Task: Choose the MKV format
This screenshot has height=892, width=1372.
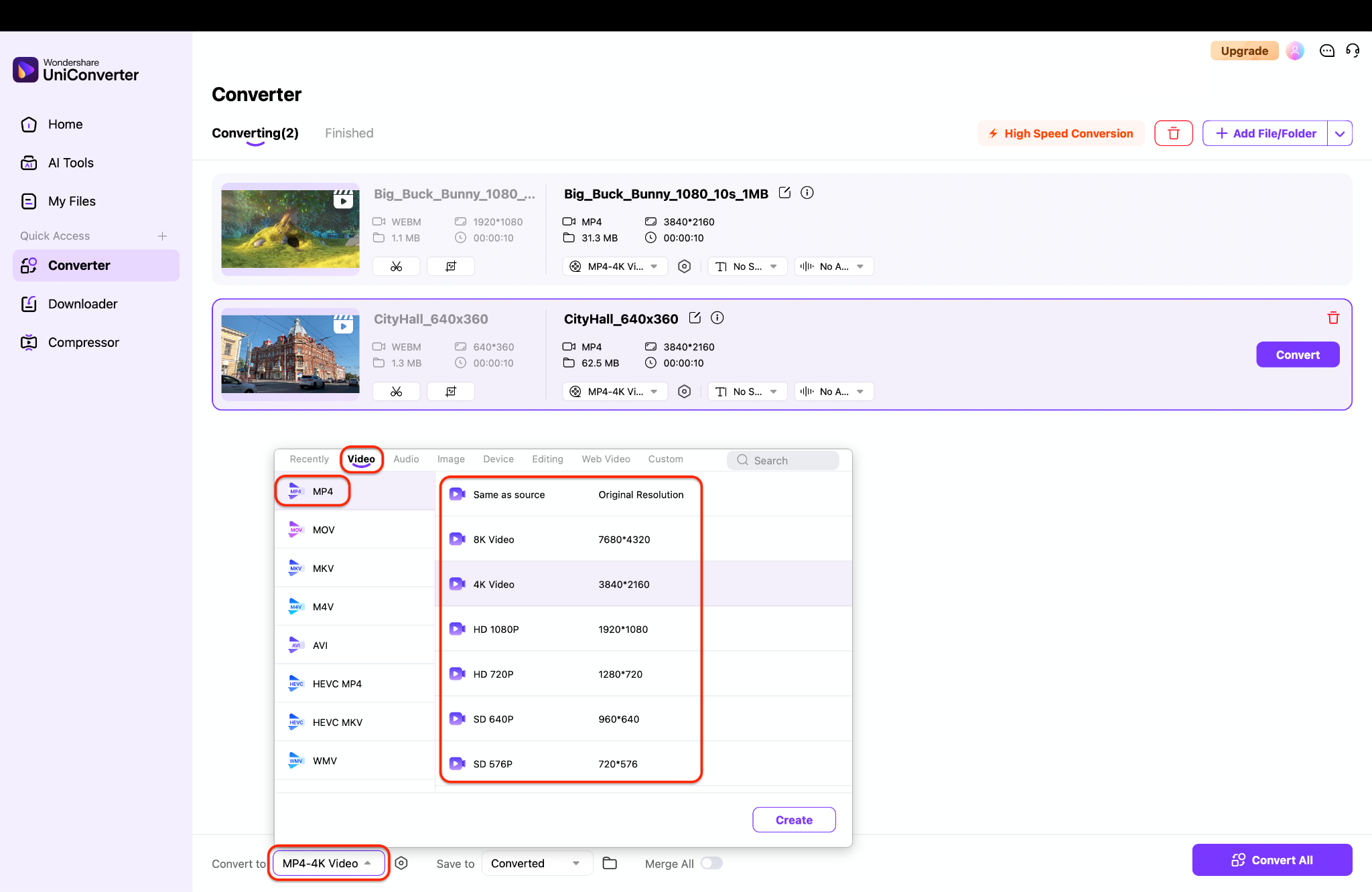Action: (355, 569)
